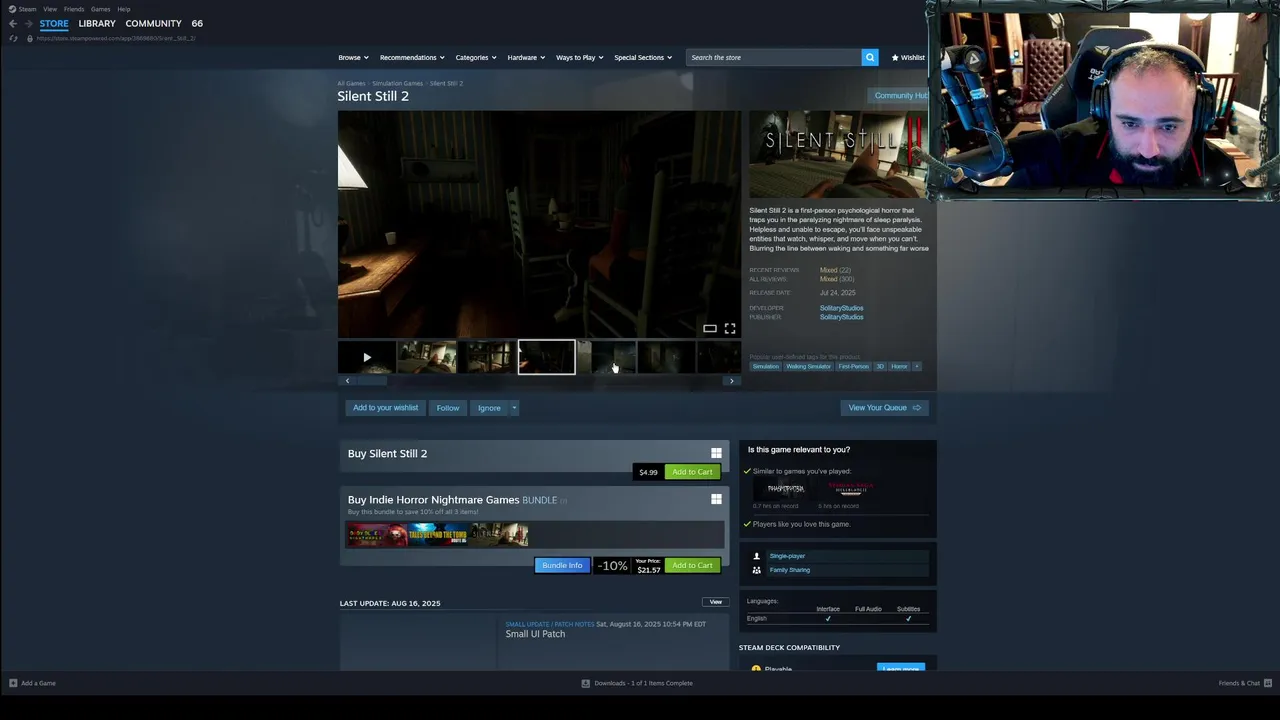The height and width of the screenshot is (720, 1280).
Task: Click the Windows icon in Buy Silent Still 2
Action: pyautogui.click(x=716, y=453)
